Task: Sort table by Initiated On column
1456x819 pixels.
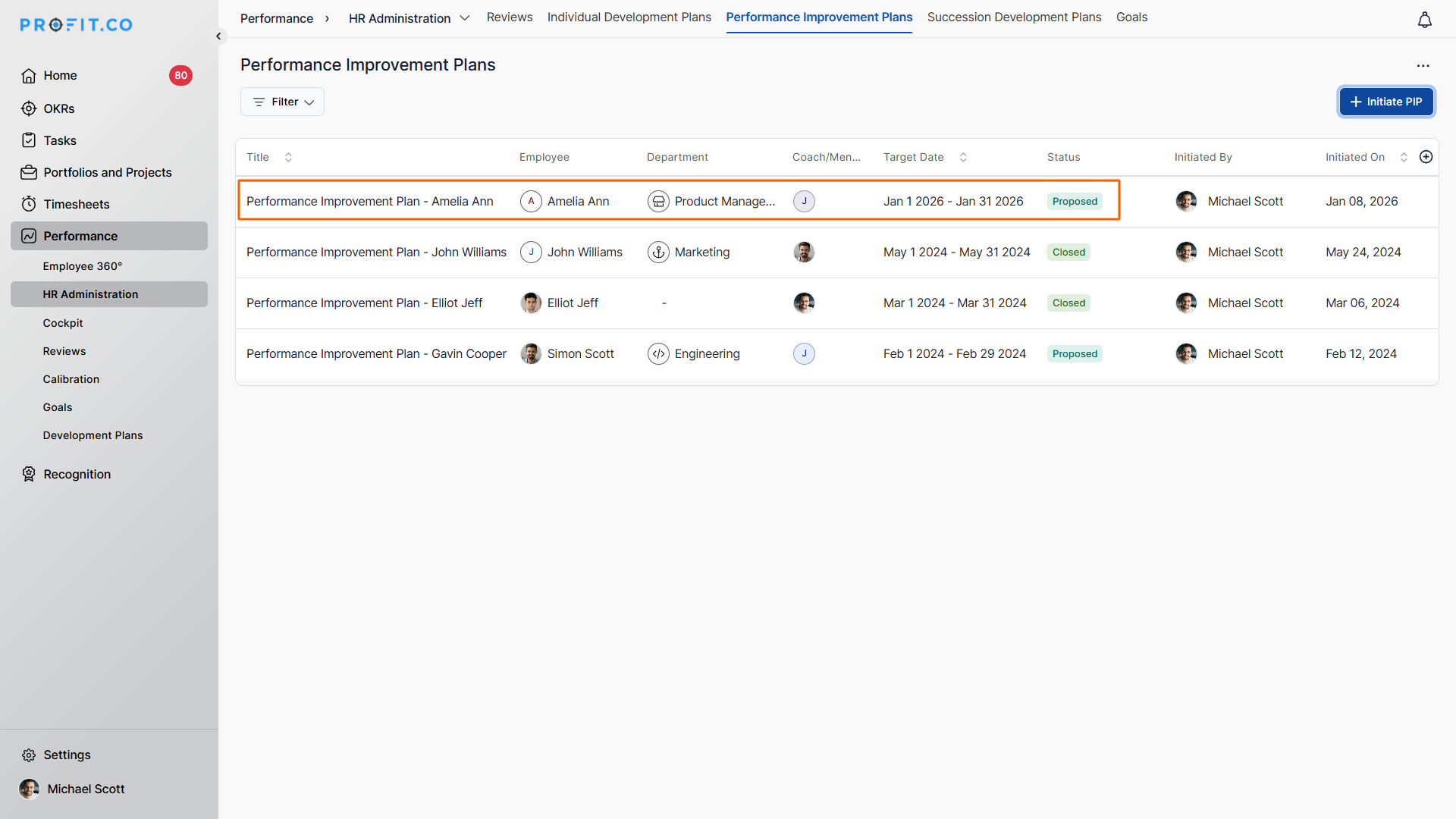Action: coord(1404,157)
